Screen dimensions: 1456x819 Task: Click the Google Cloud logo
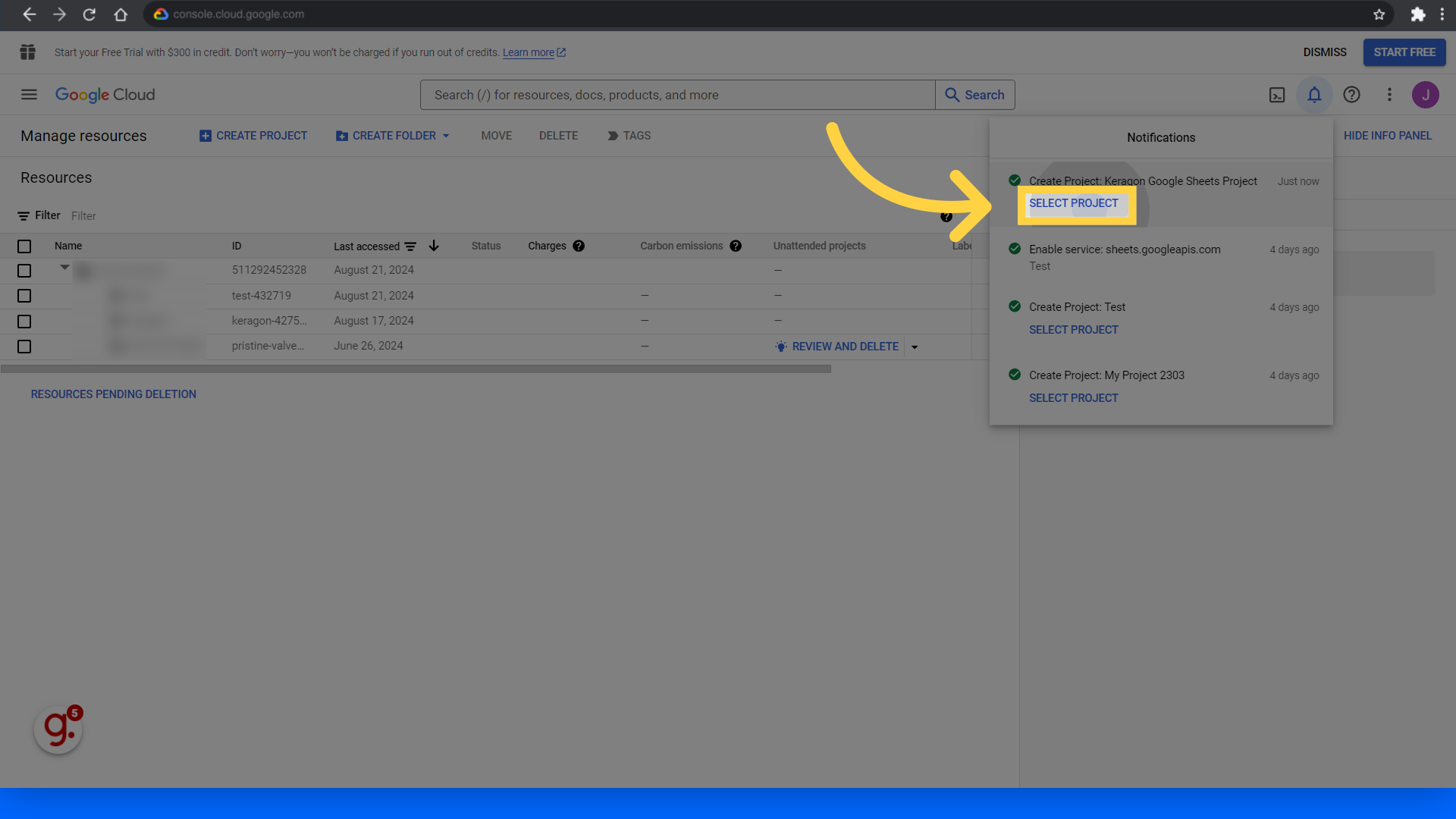point(105,95)
